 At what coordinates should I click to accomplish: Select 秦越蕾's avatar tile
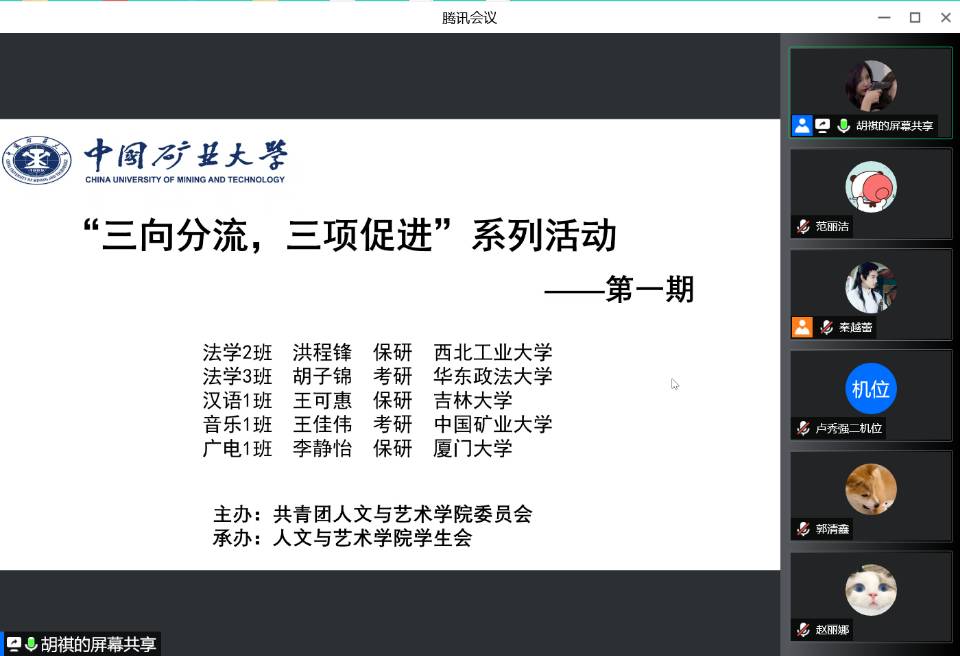[x=870, y=287]
